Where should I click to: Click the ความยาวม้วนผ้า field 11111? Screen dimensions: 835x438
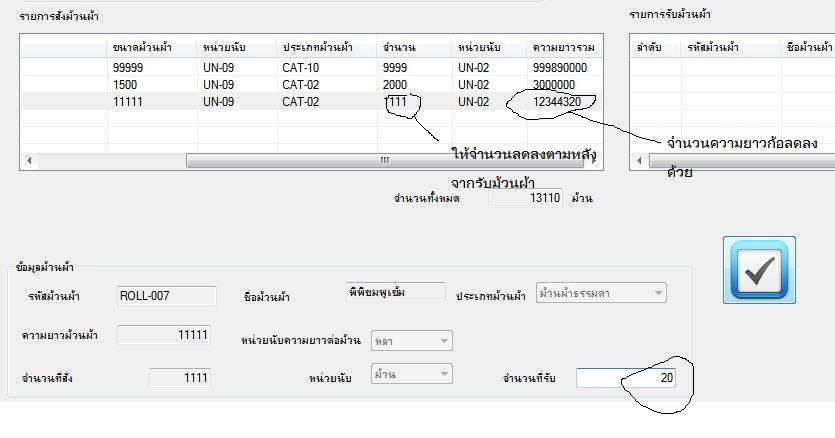164,335
